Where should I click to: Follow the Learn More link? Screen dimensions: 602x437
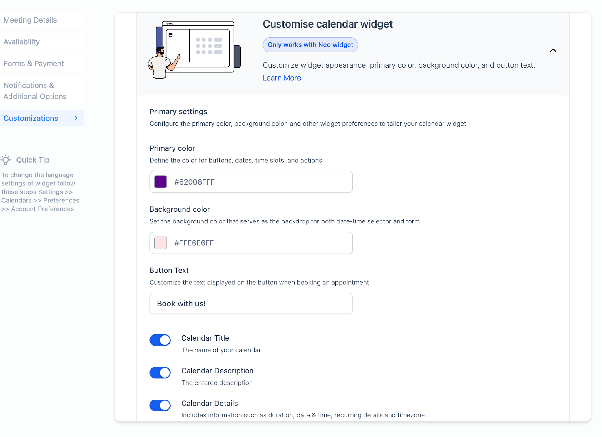tap(281, 78)
